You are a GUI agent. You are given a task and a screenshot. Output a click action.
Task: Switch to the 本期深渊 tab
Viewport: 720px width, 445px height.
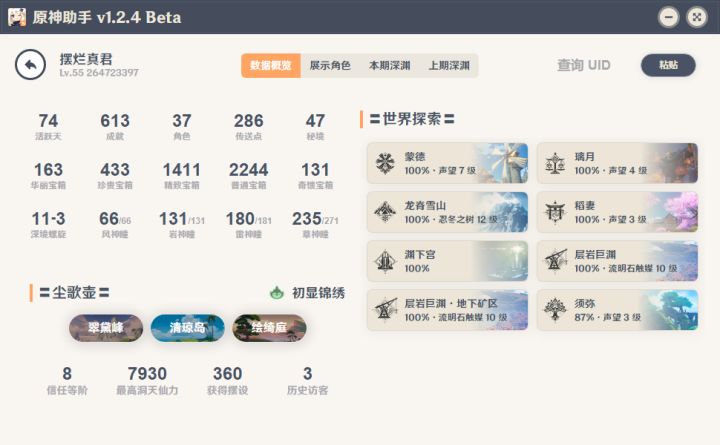[389, 66]
